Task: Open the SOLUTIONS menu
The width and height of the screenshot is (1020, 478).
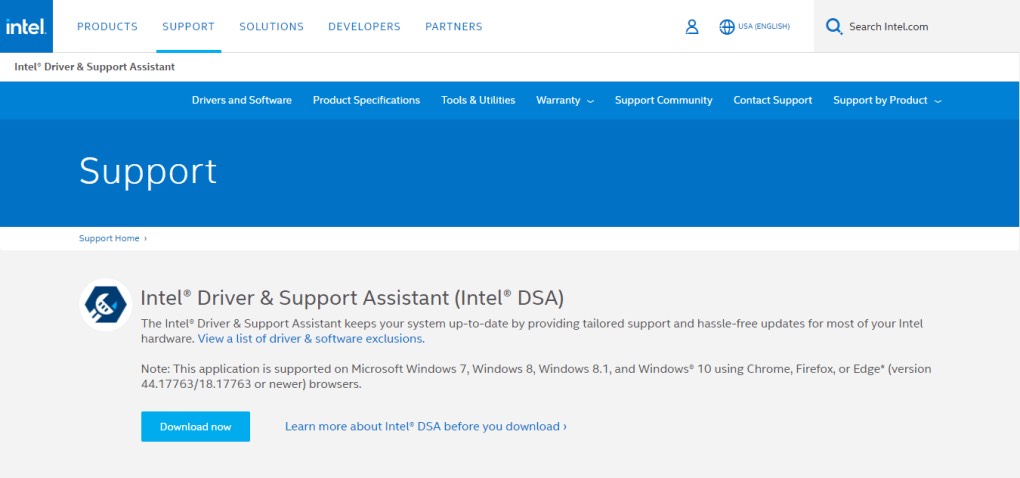Action: [x=271, y=27]
